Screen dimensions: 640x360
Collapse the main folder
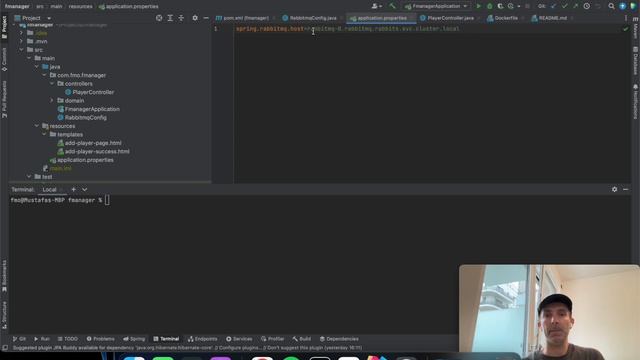click(29, 58)
